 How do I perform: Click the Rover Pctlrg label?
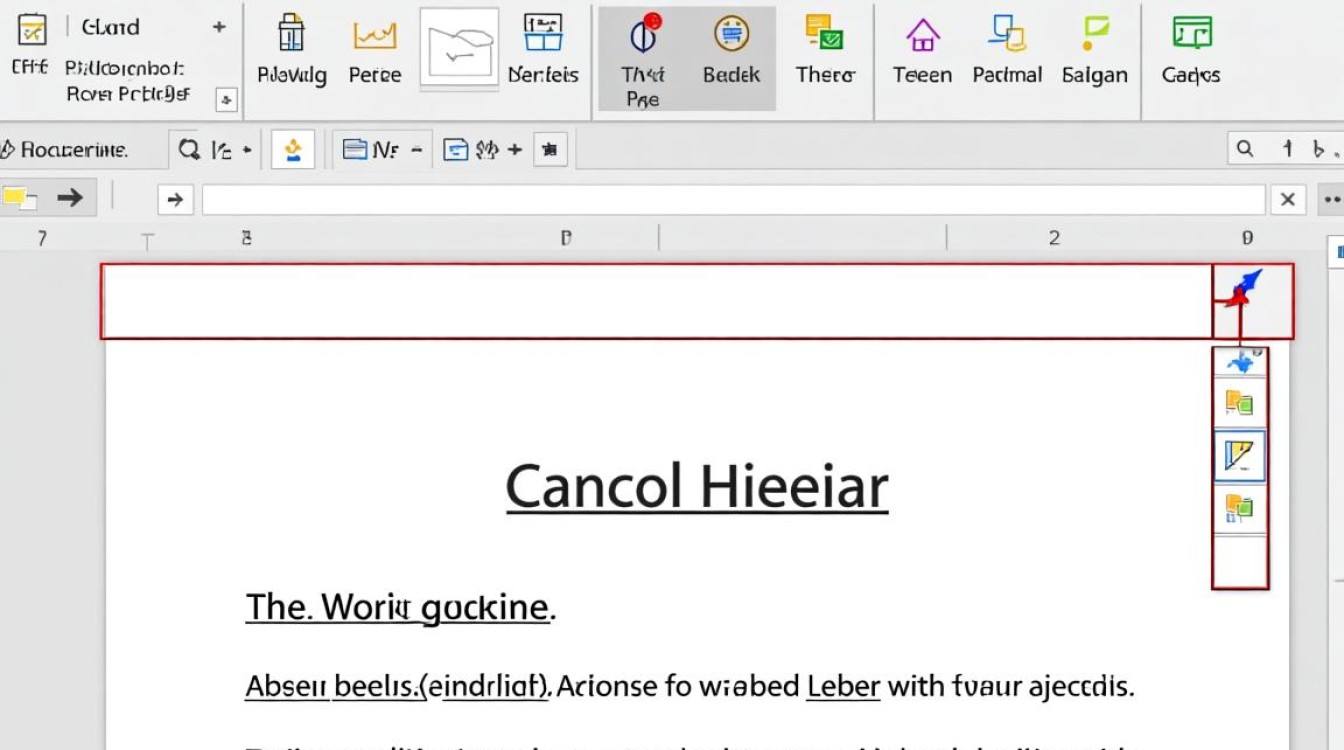click(x=128, y=94)
